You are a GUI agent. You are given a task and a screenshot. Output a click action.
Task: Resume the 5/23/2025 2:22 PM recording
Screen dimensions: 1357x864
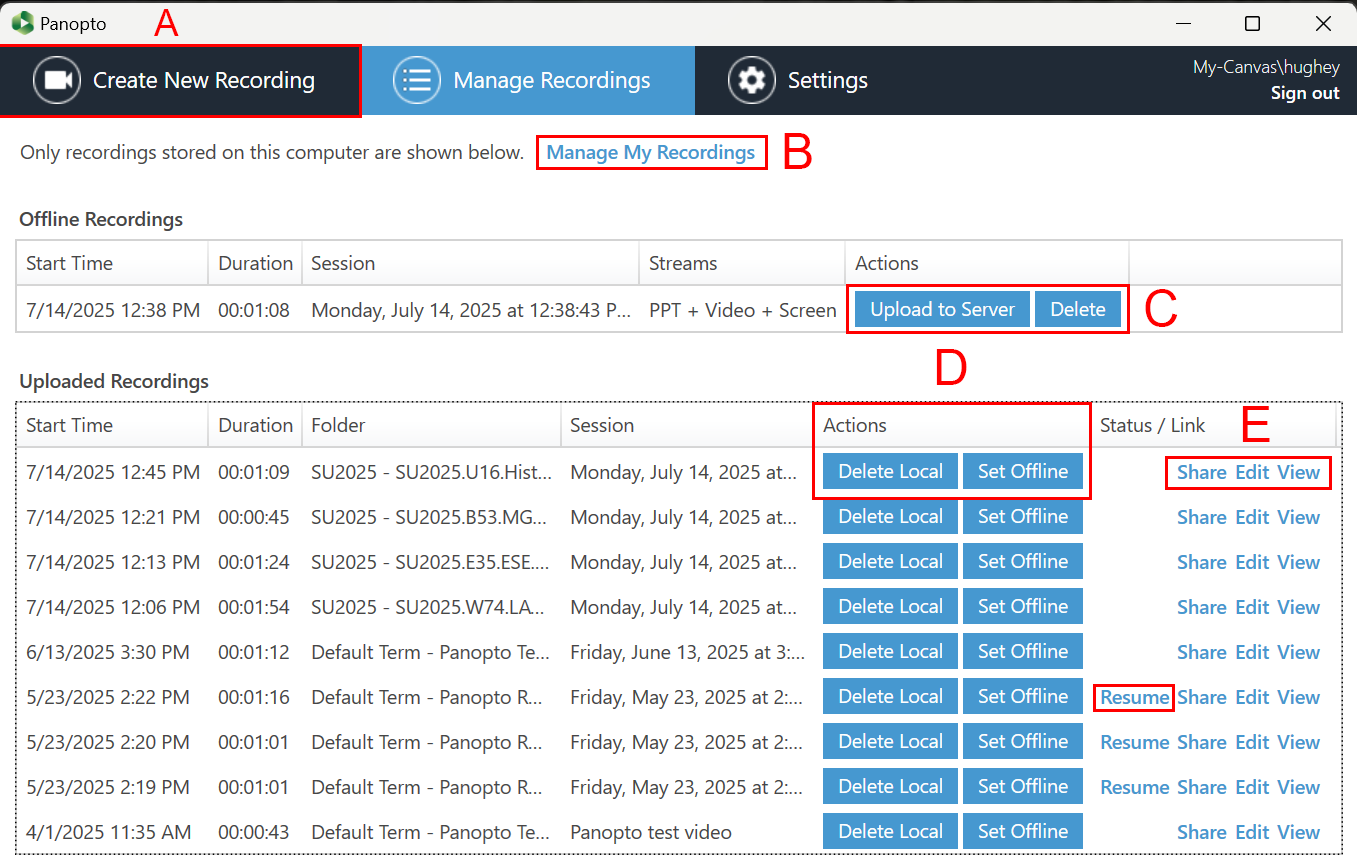coord(1134,697)
